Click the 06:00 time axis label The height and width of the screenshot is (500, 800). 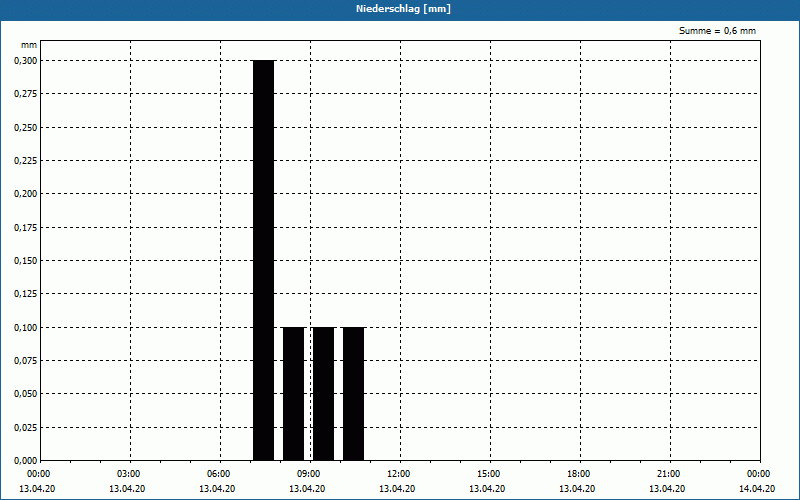click(219, 474)
